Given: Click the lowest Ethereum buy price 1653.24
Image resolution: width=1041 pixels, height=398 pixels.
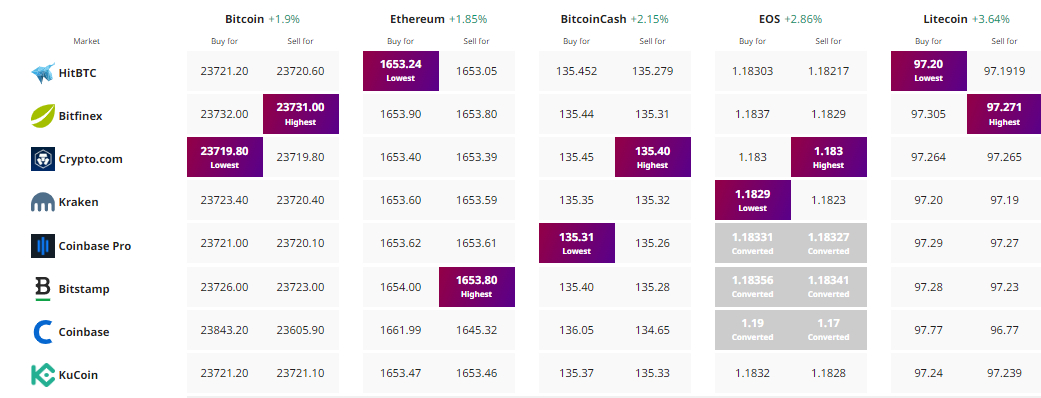Looking at the screenshot, I should point(401,70).
